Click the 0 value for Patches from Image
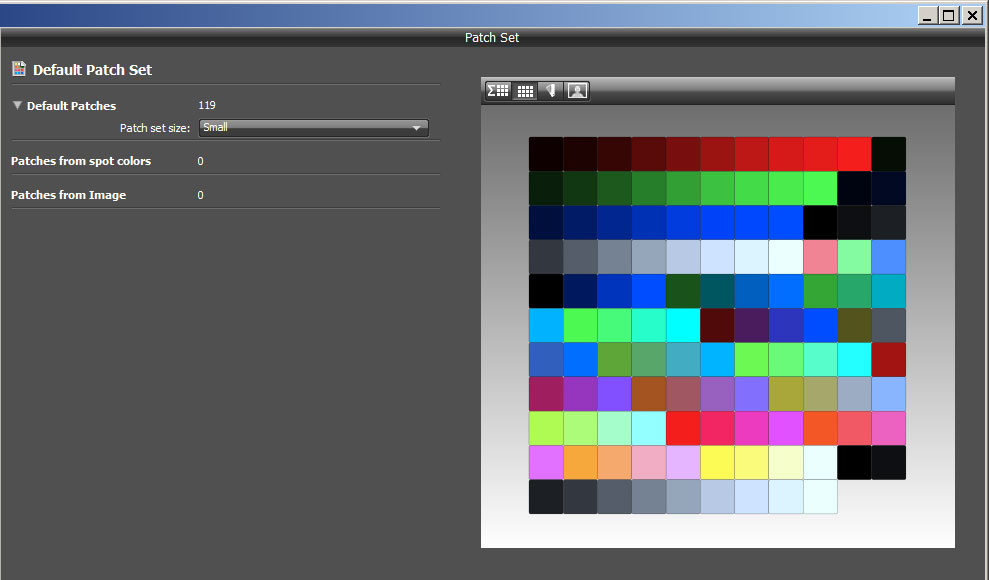Image resolution: width=989 pixels, height=580 pixels. [201, 195]
